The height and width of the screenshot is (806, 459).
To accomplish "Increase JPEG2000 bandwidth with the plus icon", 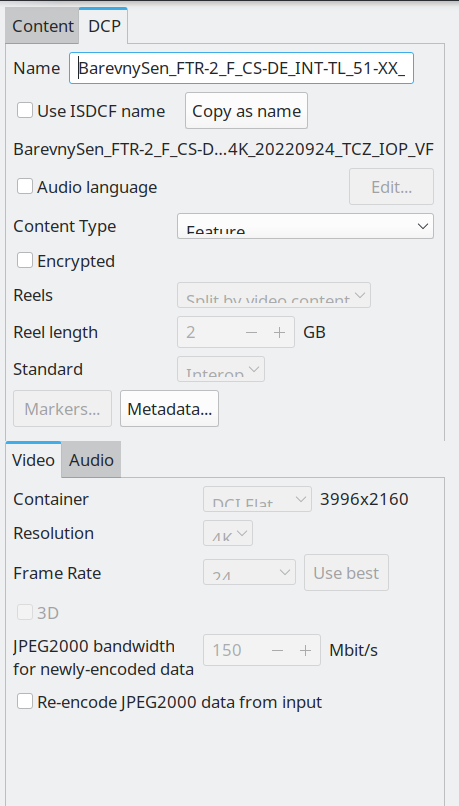I will 305,650.
